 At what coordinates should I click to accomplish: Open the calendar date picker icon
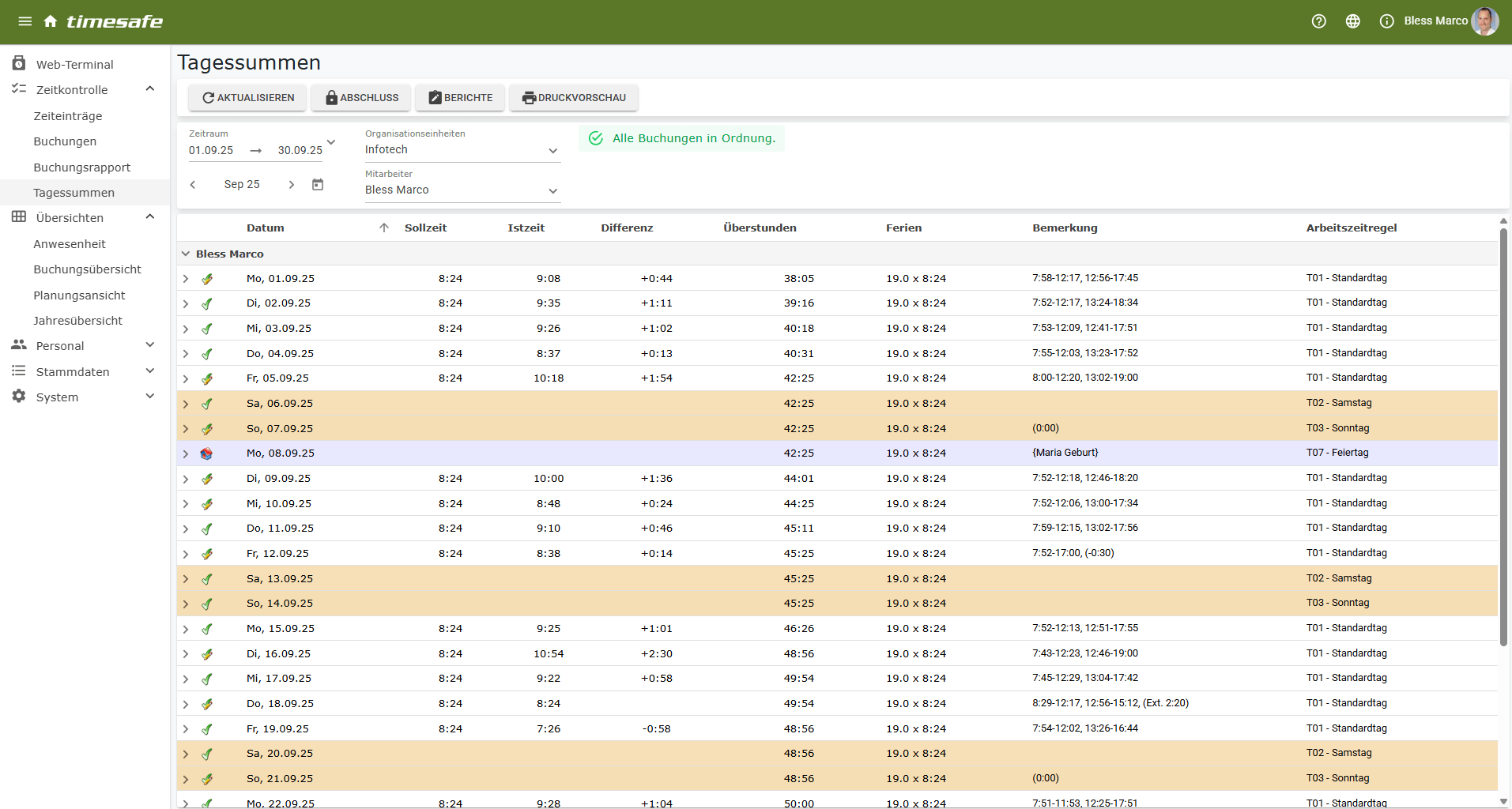pyautogui.click(x=318, y=184)
